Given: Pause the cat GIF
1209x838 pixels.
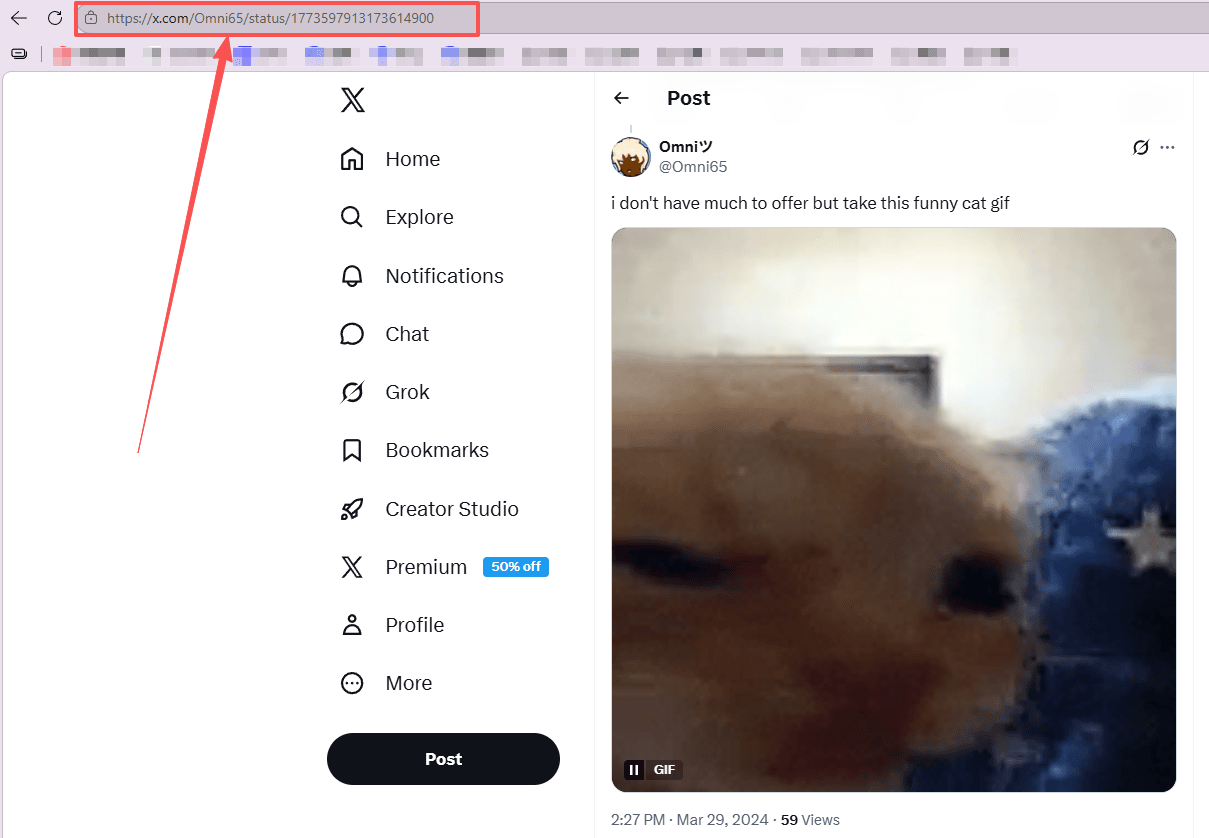Looking at the screenshot, I should pyautogui.click(x=634, y=770).
